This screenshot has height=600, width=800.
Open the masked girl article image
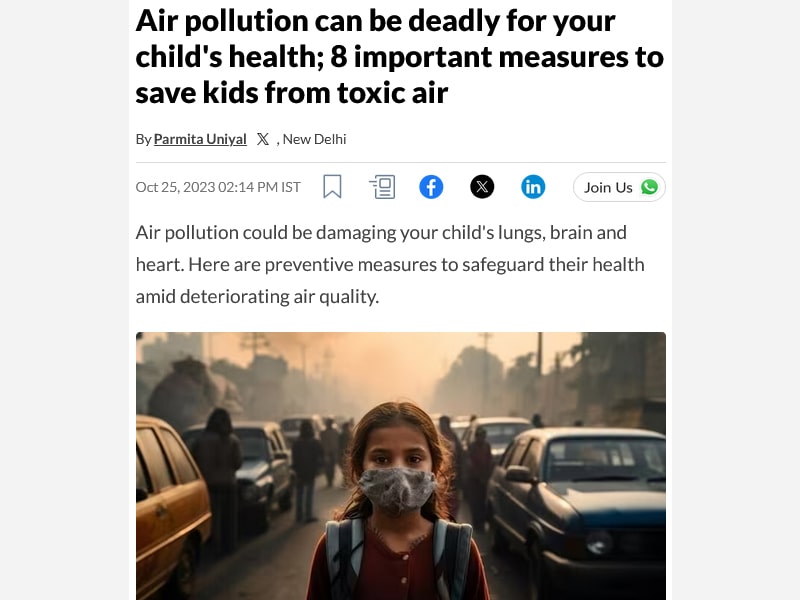pyautogui.click(x=401, y=466)
